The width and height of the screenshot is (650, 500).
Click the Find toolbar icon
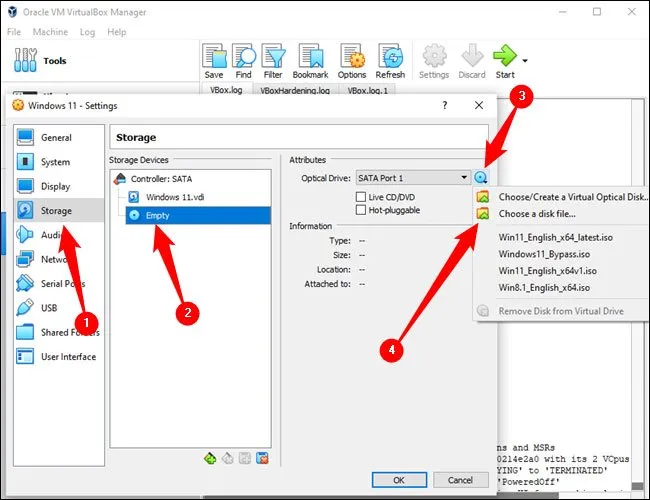click(243, 60)
